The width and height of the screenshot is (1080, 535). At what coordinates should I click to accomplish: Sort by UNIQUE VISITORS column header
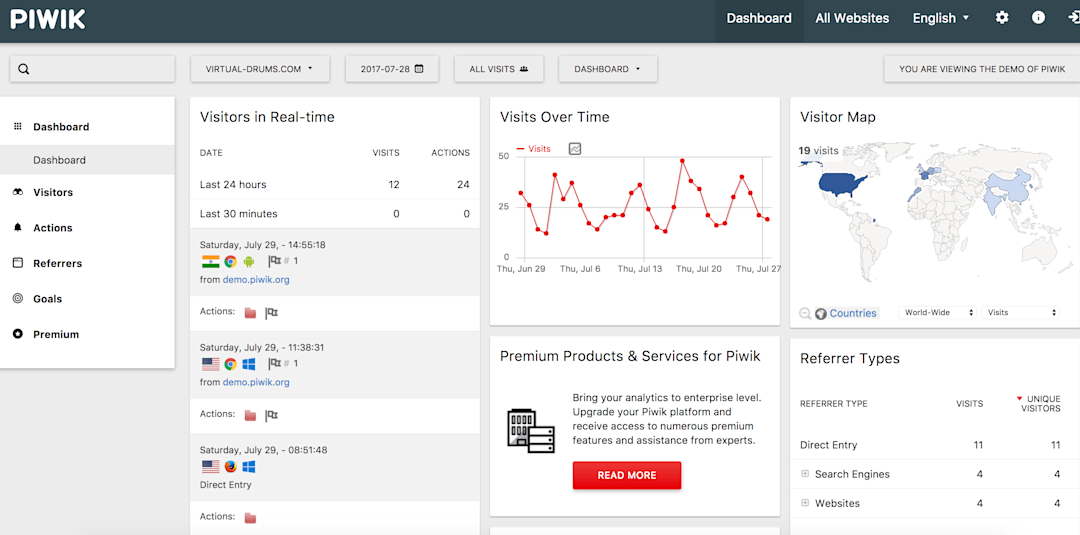tap(1039, 403)
